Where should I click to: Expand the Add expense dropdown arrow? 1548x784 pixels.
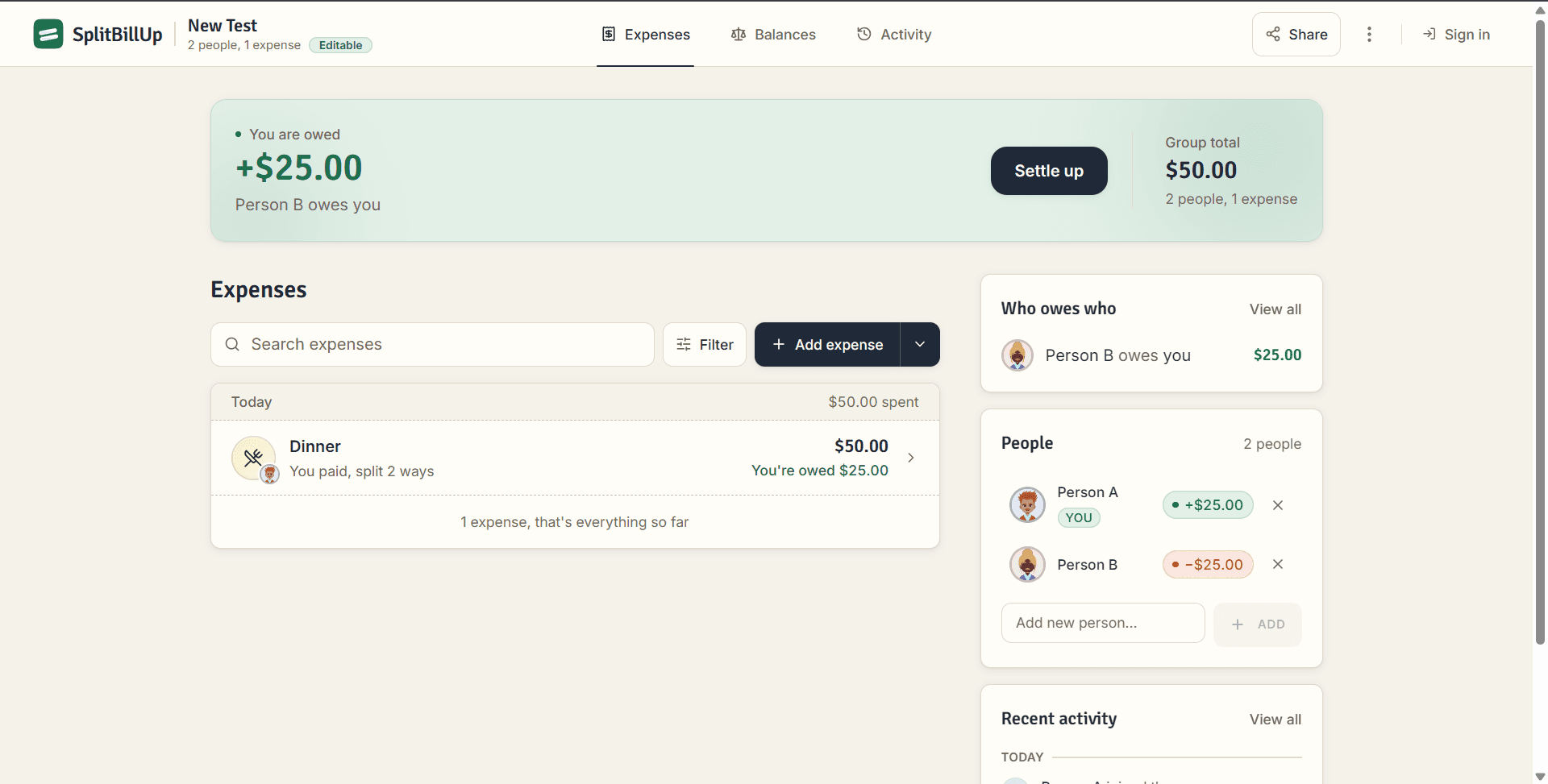click(x=920, y=344)
